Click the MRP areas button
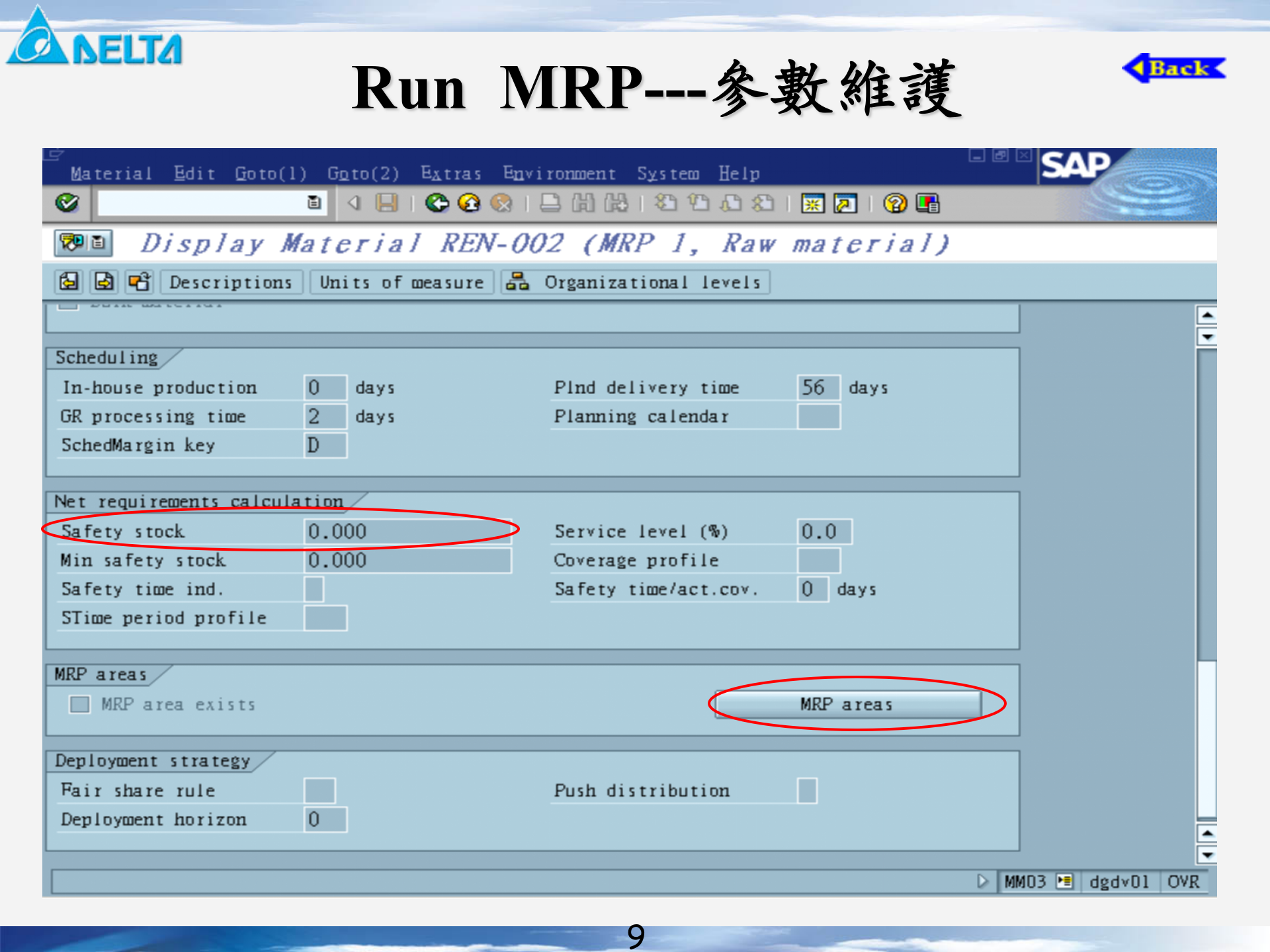 click(845, 703)
